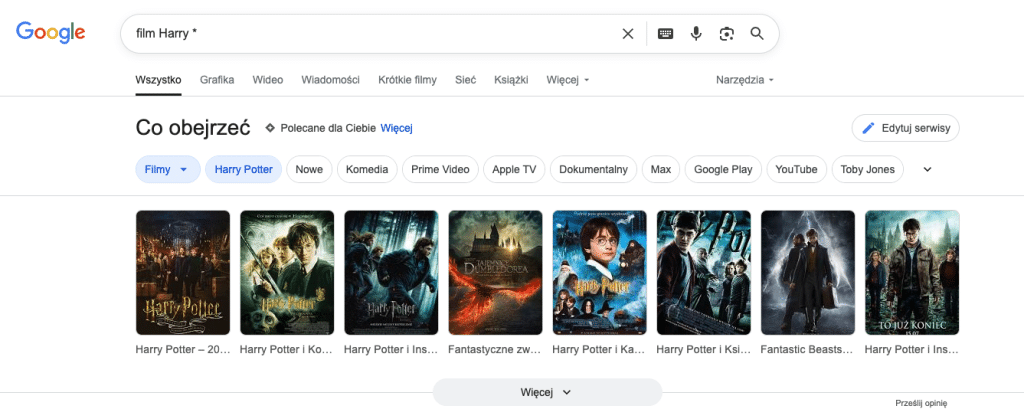1024x419 pixels.
Task: Toggle the YouTube filter chip
Action: tap(797, 170)
